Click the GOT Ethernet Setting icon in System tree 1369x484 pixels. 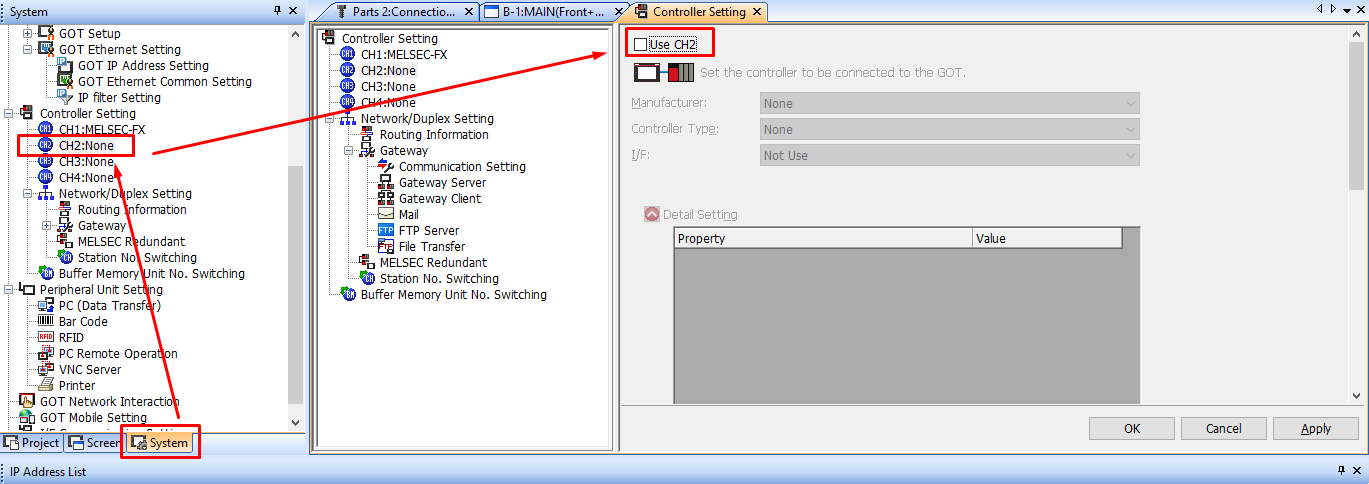46,49
